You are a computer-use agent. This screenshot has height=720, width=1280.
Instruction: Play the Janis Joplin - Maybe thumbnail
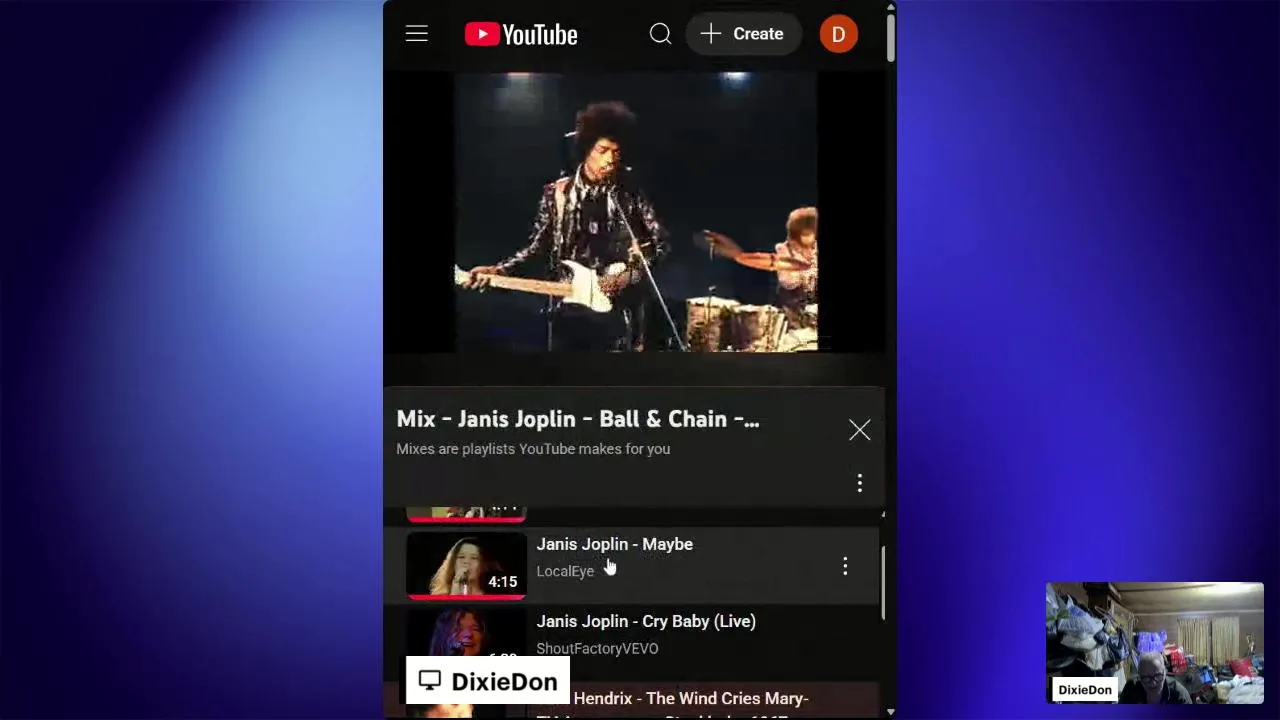point(466,566)
